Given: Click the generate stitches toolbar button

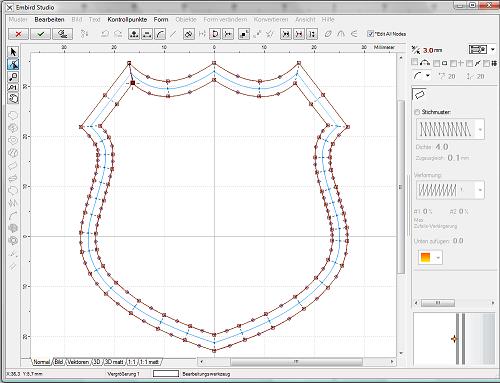Looking at the screenshot, I should tap(62, 34).
